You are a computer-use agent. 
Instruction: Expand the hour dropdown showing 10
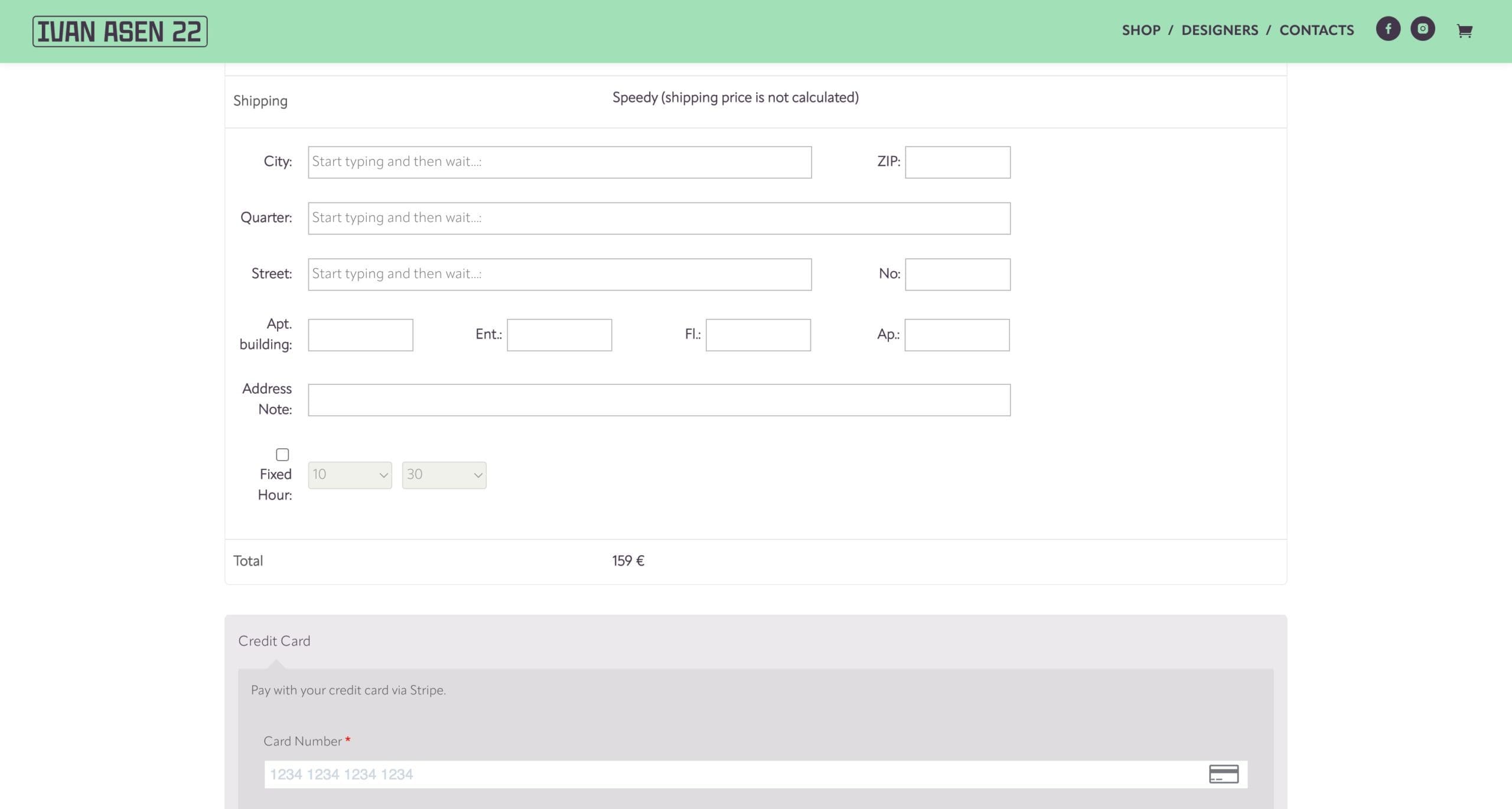click(350, 475)
